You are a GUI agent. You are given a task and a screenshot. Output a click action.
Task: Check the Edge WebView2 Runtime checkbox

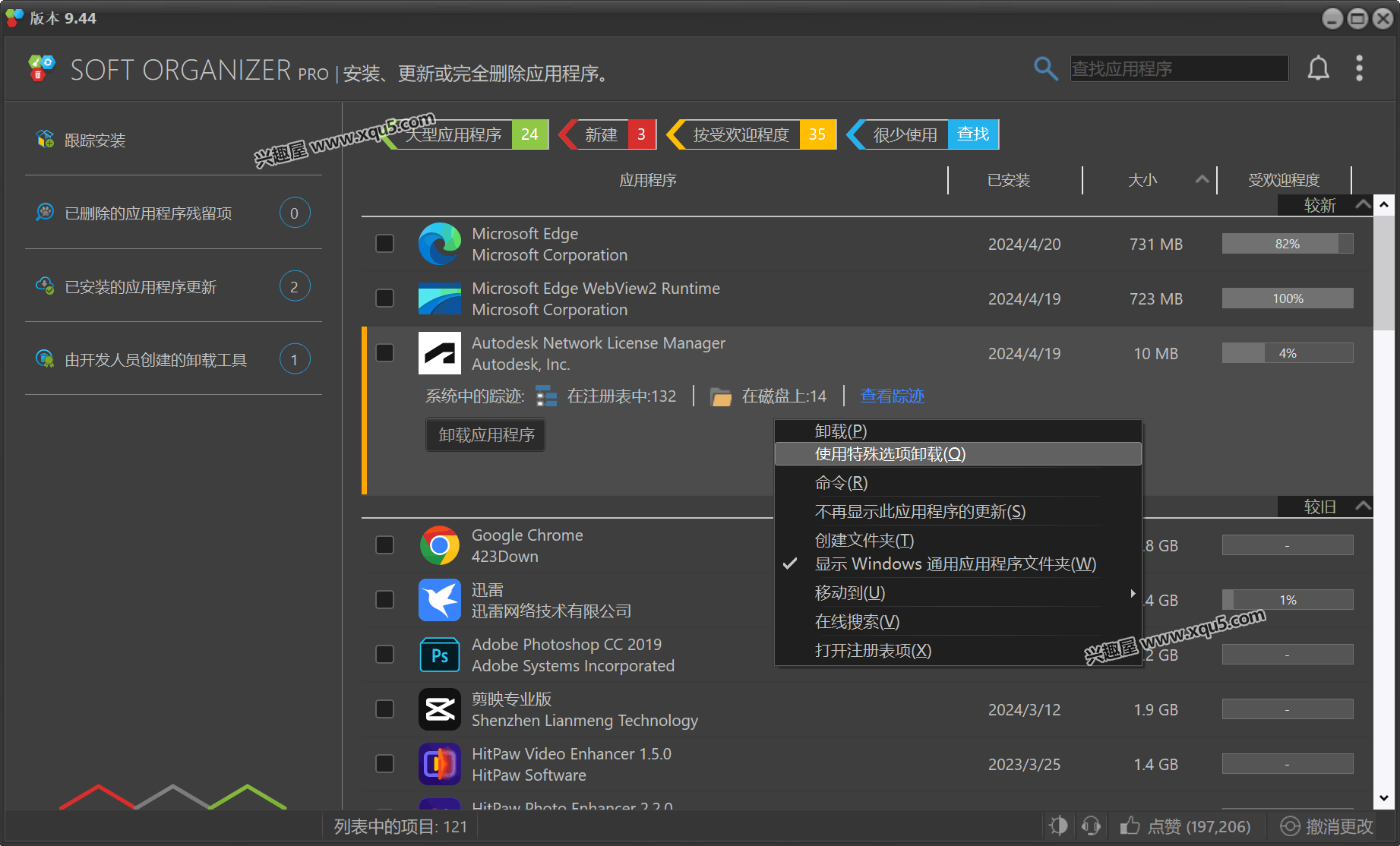385,298
